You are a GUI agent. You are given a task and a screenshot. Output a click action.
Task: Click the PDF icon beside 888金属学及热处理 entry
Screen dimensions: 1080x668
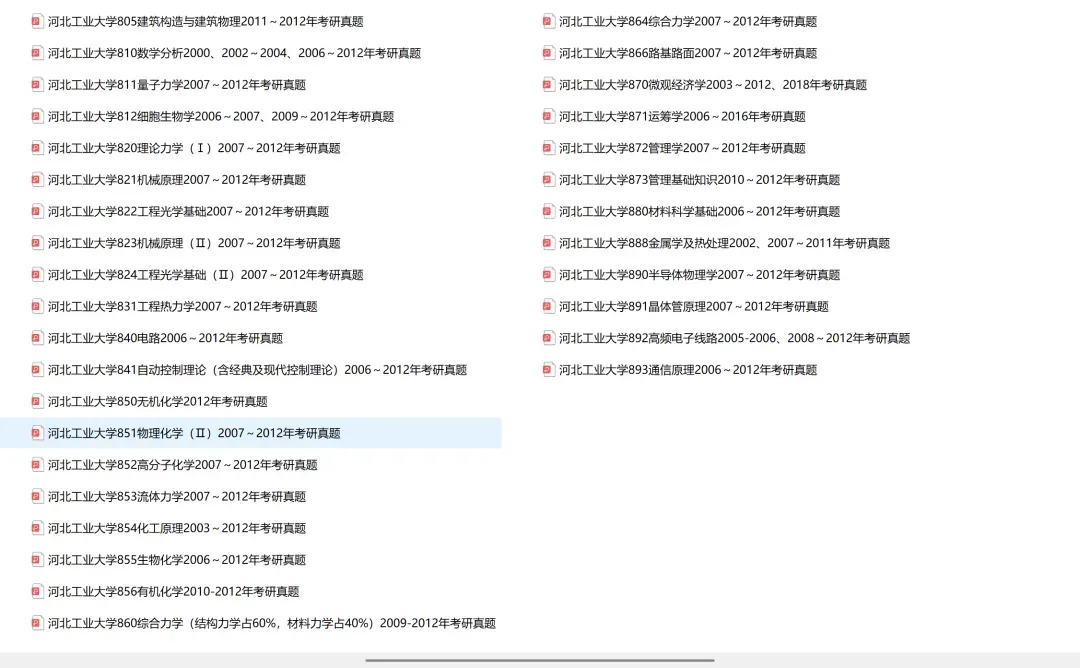[547, 242]
